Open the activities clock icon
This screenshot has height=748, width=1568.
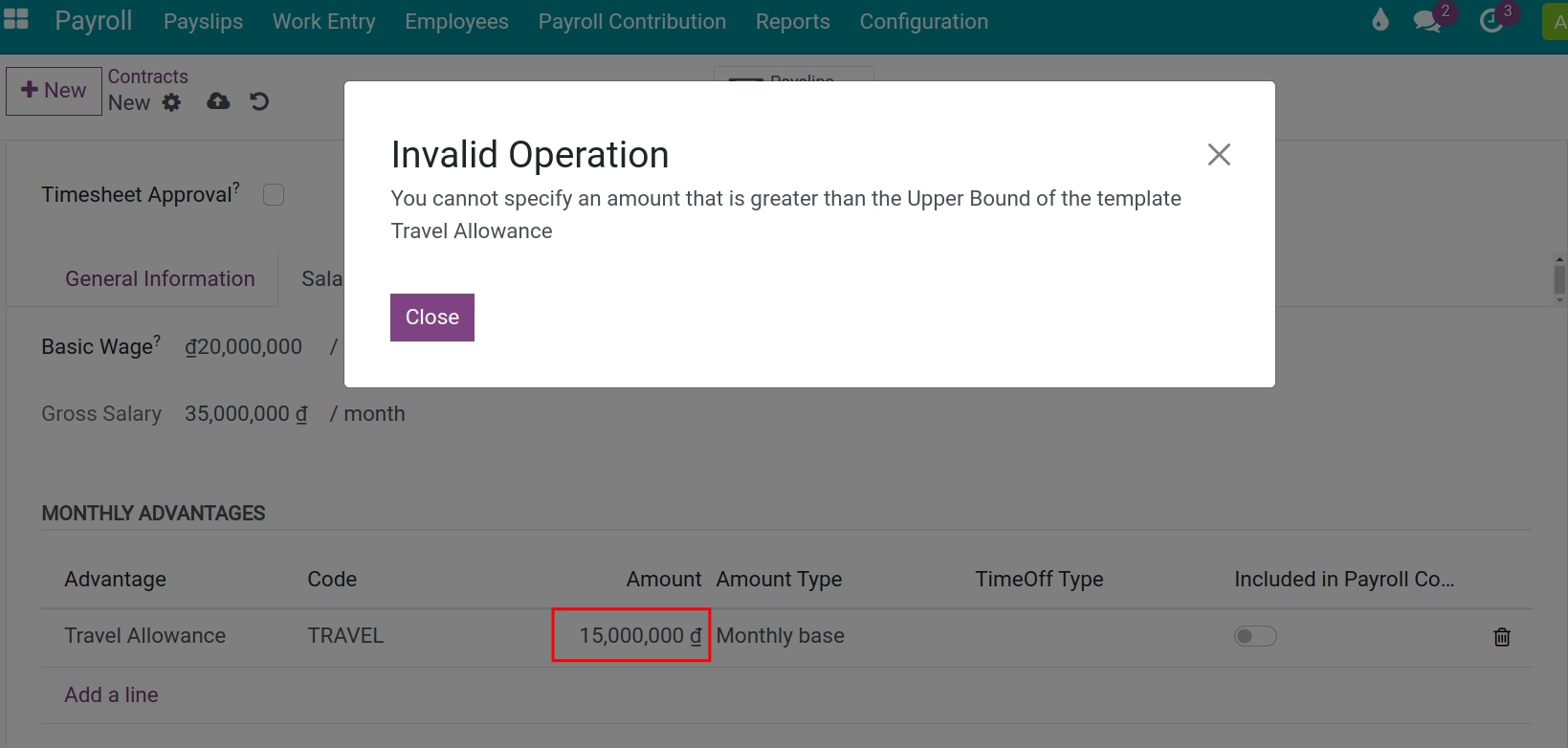tap(1491, 21)
